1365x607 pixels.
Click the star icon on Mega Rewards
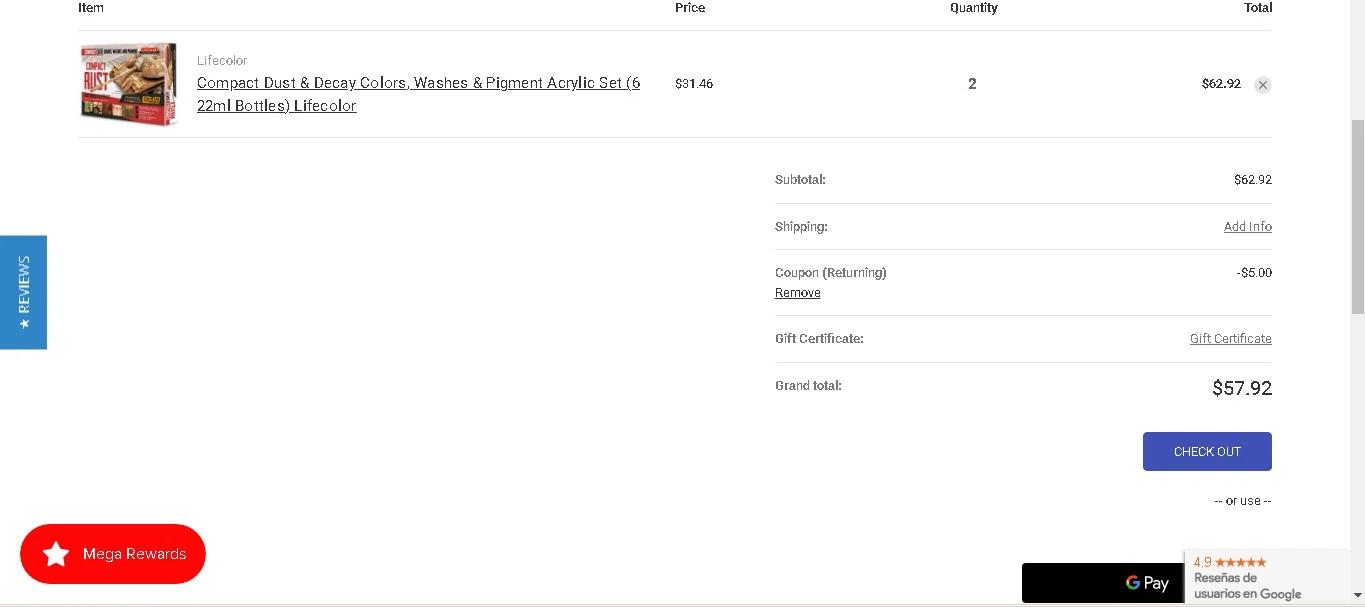coord(56,554)
